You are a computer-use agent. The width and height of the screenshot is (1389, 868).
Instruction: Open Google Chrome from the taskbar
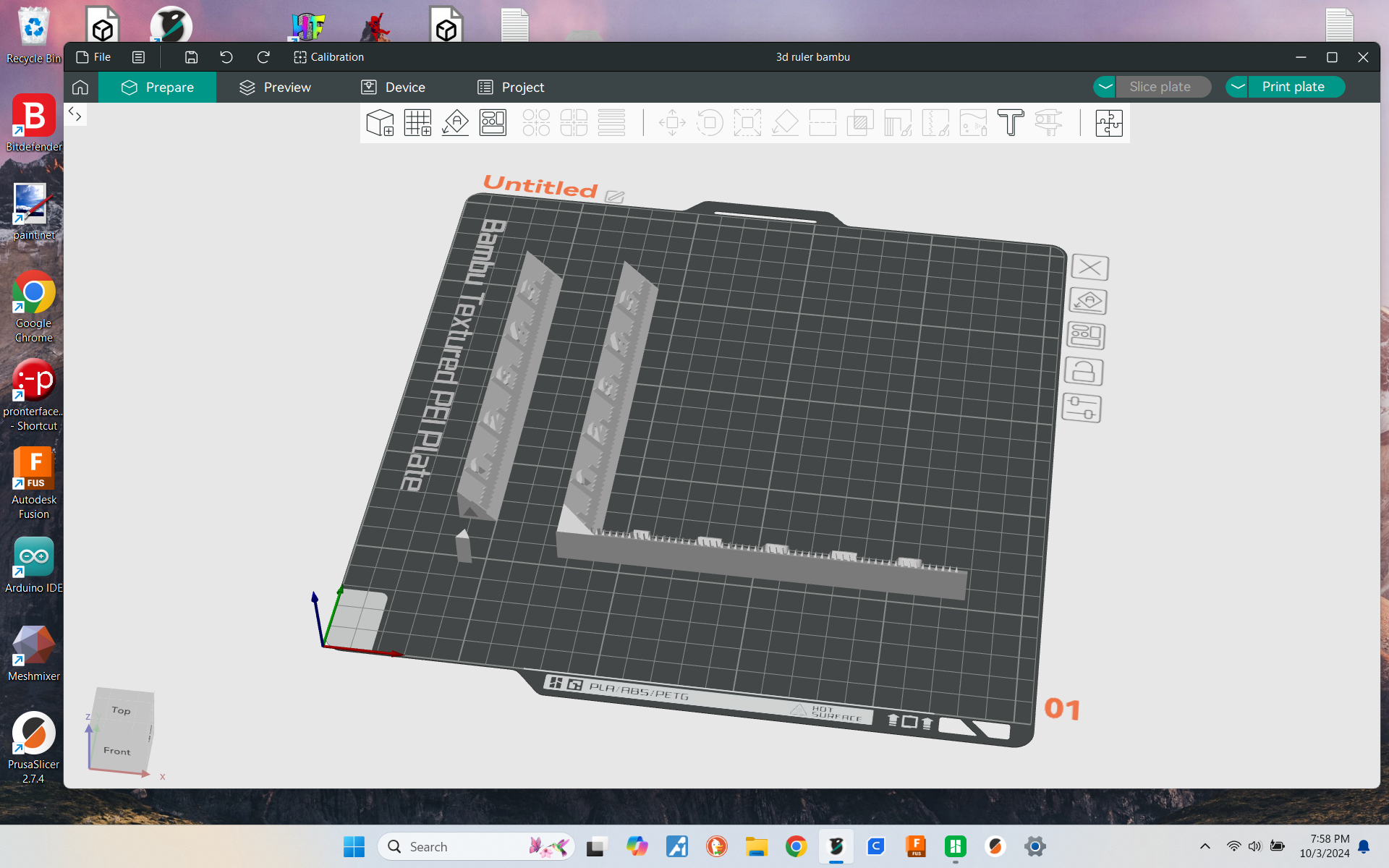(796, 846)
